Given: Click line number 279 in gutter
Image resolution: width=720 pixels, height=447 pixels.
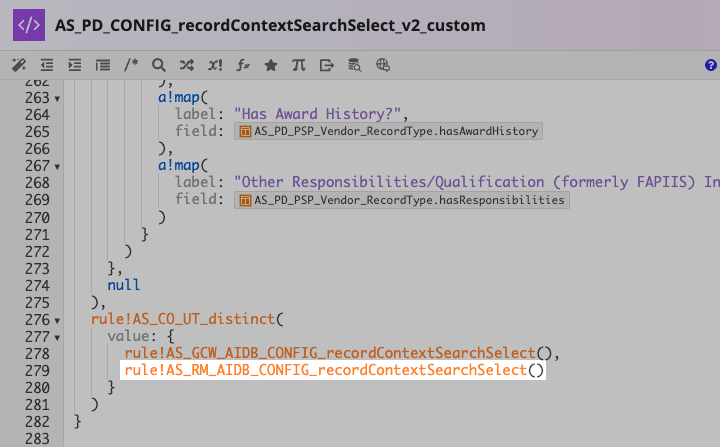Looking at the screenshot, I should (37, 371).
